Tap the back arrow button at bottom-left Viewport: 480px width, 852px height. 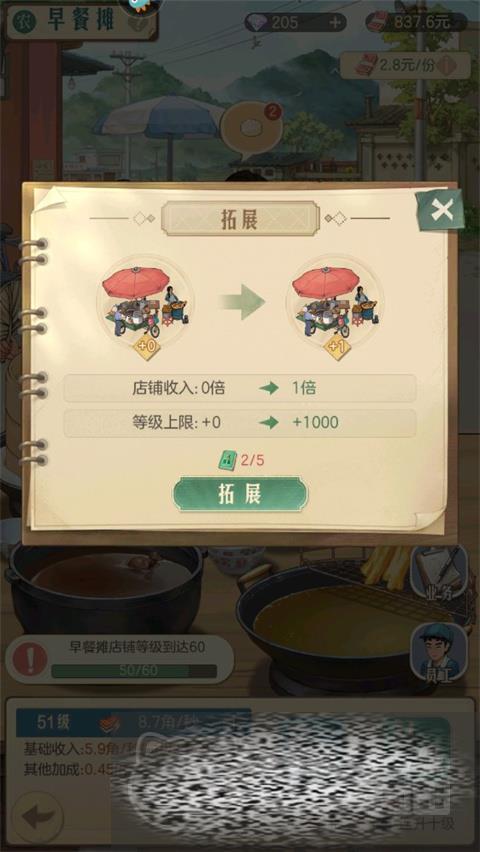coord(38,817)
